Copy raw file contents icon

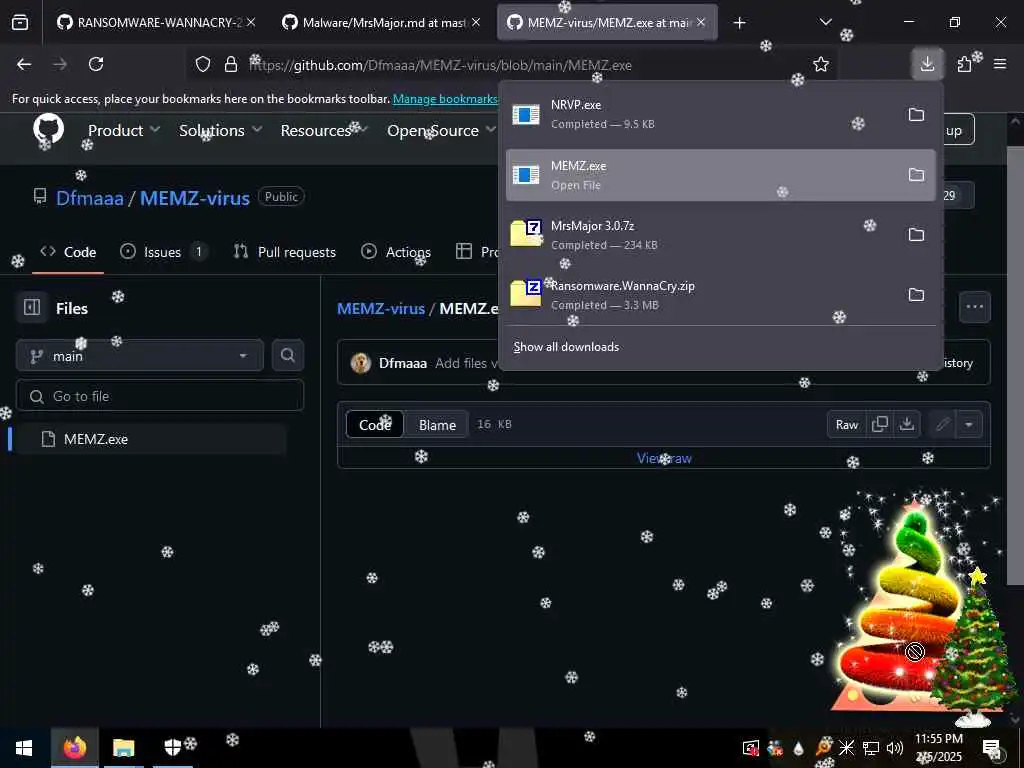click(x=880, y=424)
